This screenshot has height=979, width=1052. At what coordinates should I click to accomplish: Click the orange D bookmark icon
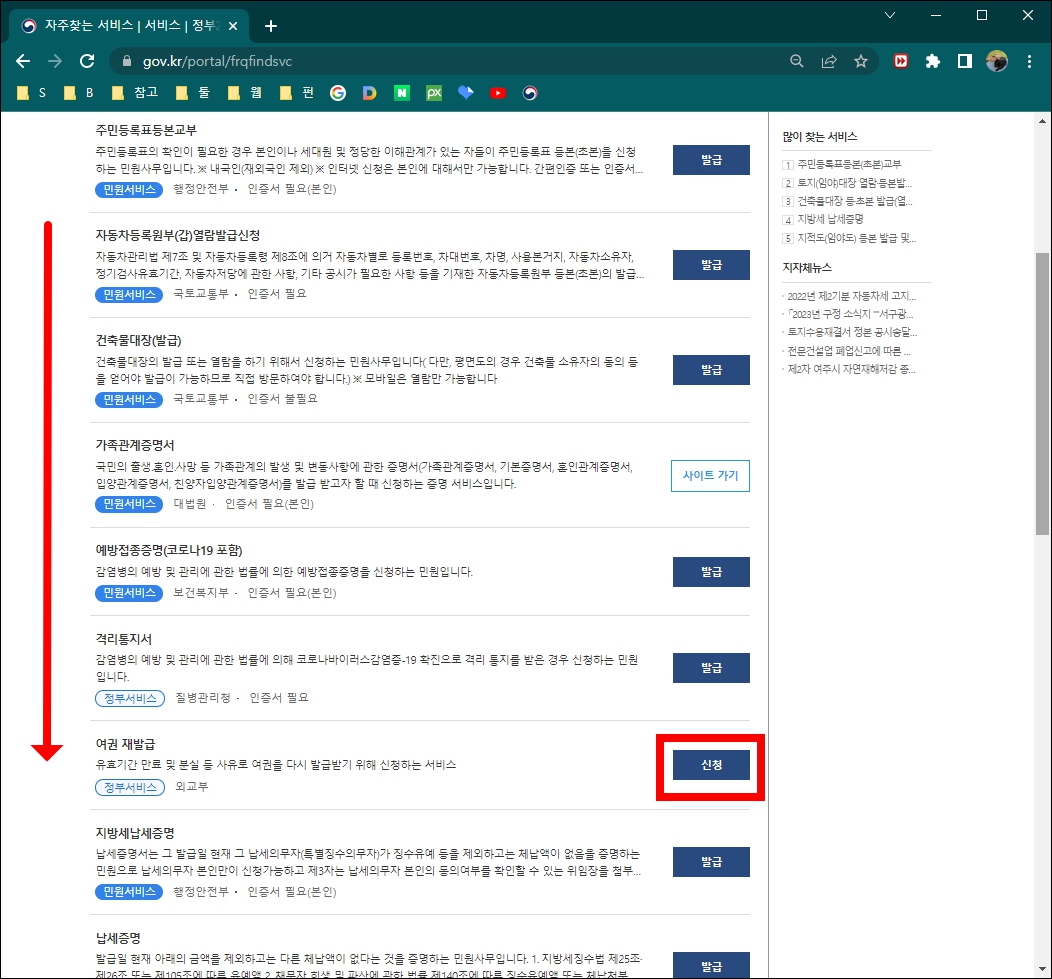click(370, 92)
